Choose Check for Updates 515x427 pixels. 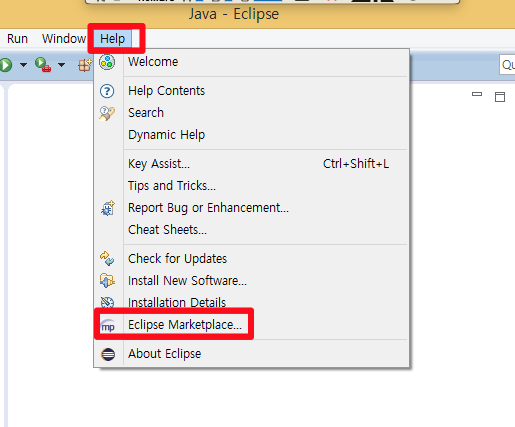[251, 259]
